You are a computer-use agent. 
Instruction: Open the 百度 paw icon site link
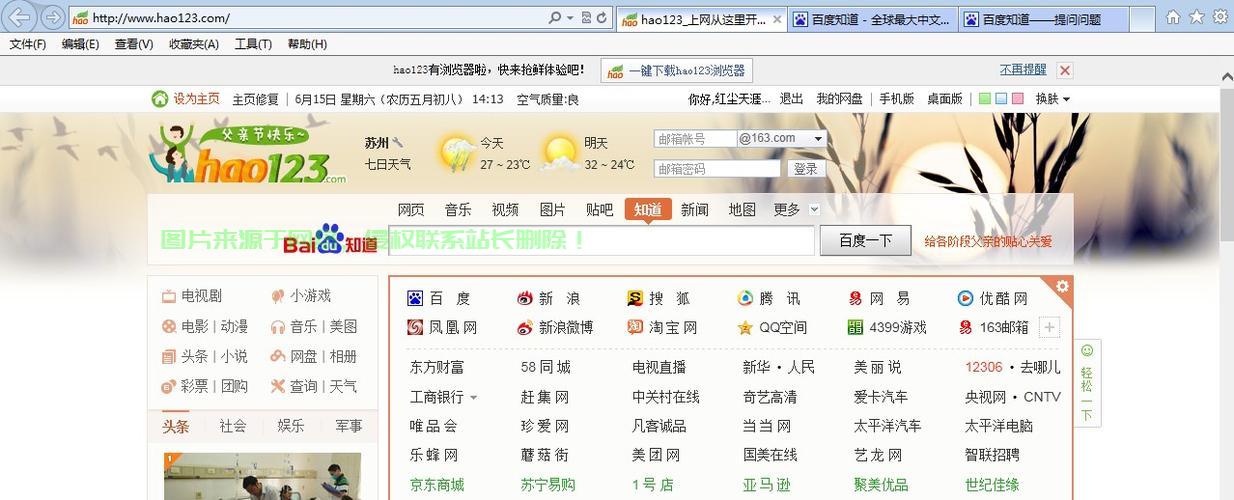(x=415, y=298)
